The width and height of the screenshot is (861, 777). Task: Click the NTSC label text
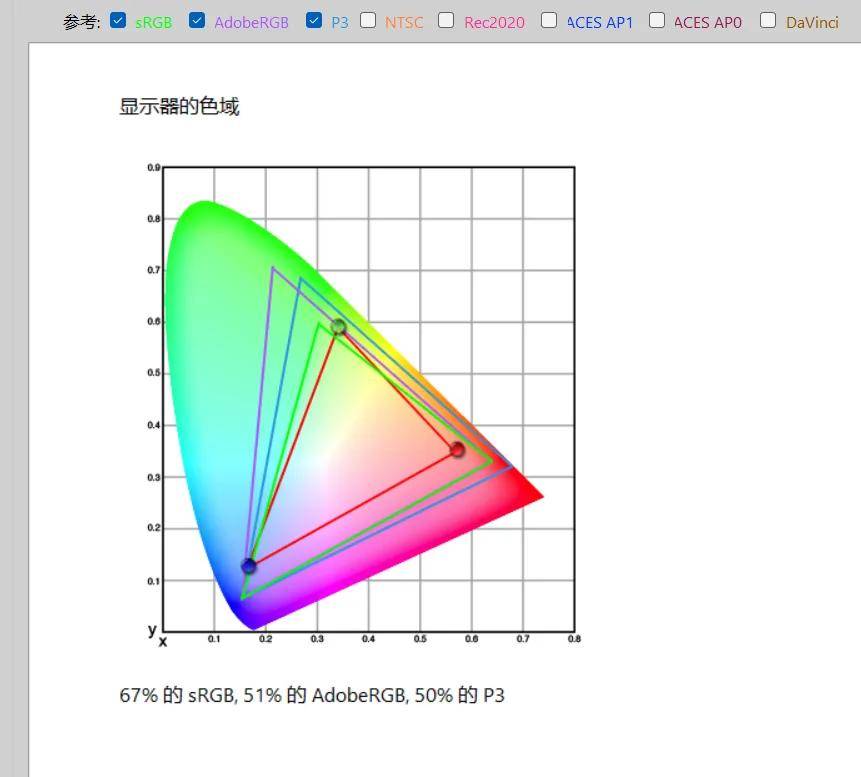404,23
